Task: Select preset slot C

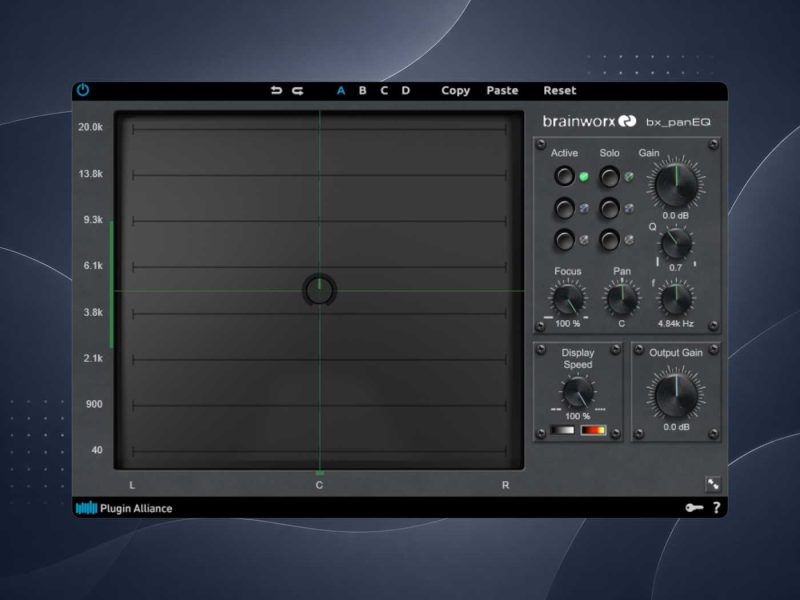Action: pyautogui.click(x=384, y=91)
